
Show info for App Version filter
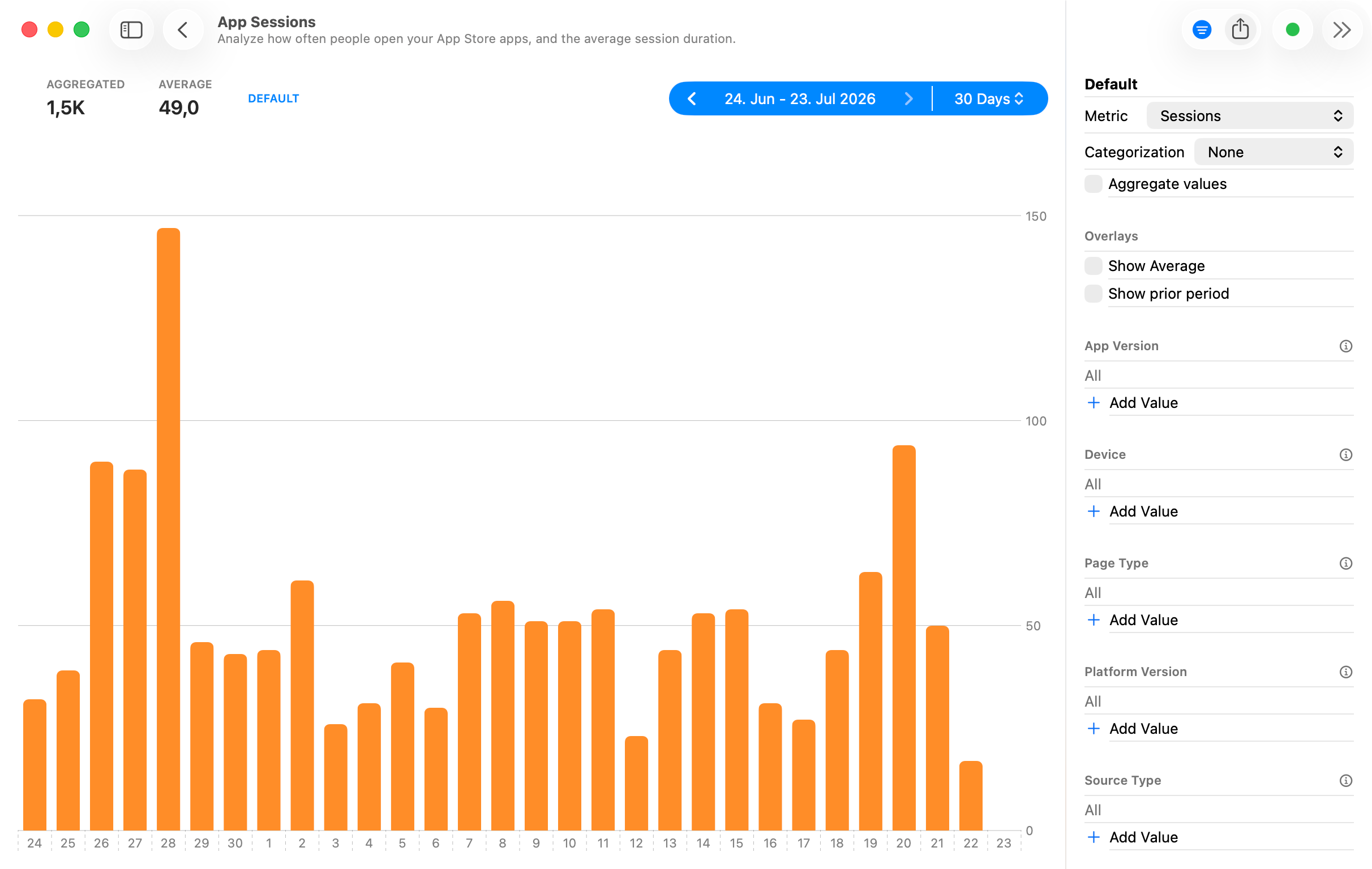click(x=1345, y=346)
